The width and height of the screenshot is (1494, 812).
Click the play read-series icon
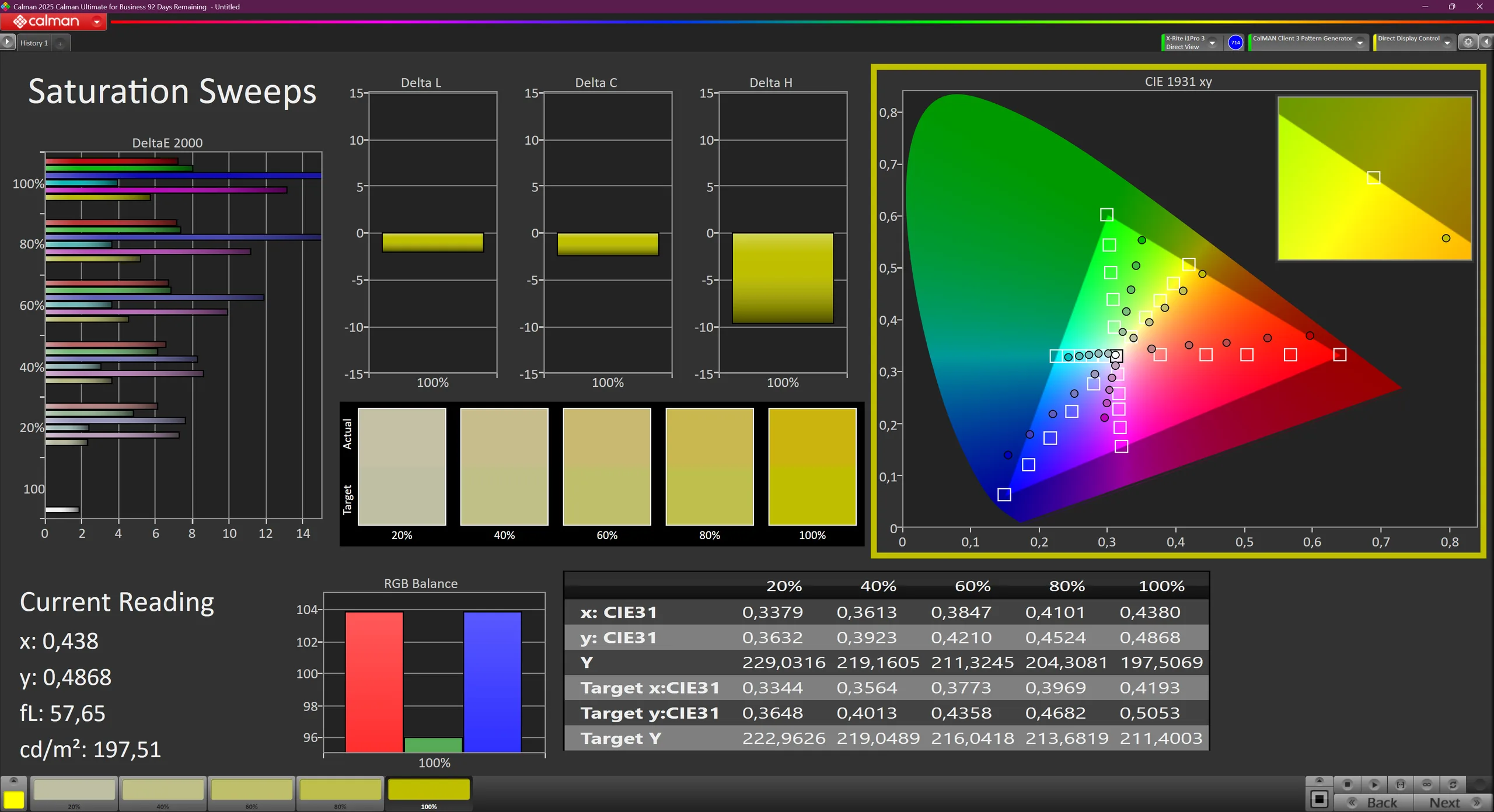[1374, 785]
